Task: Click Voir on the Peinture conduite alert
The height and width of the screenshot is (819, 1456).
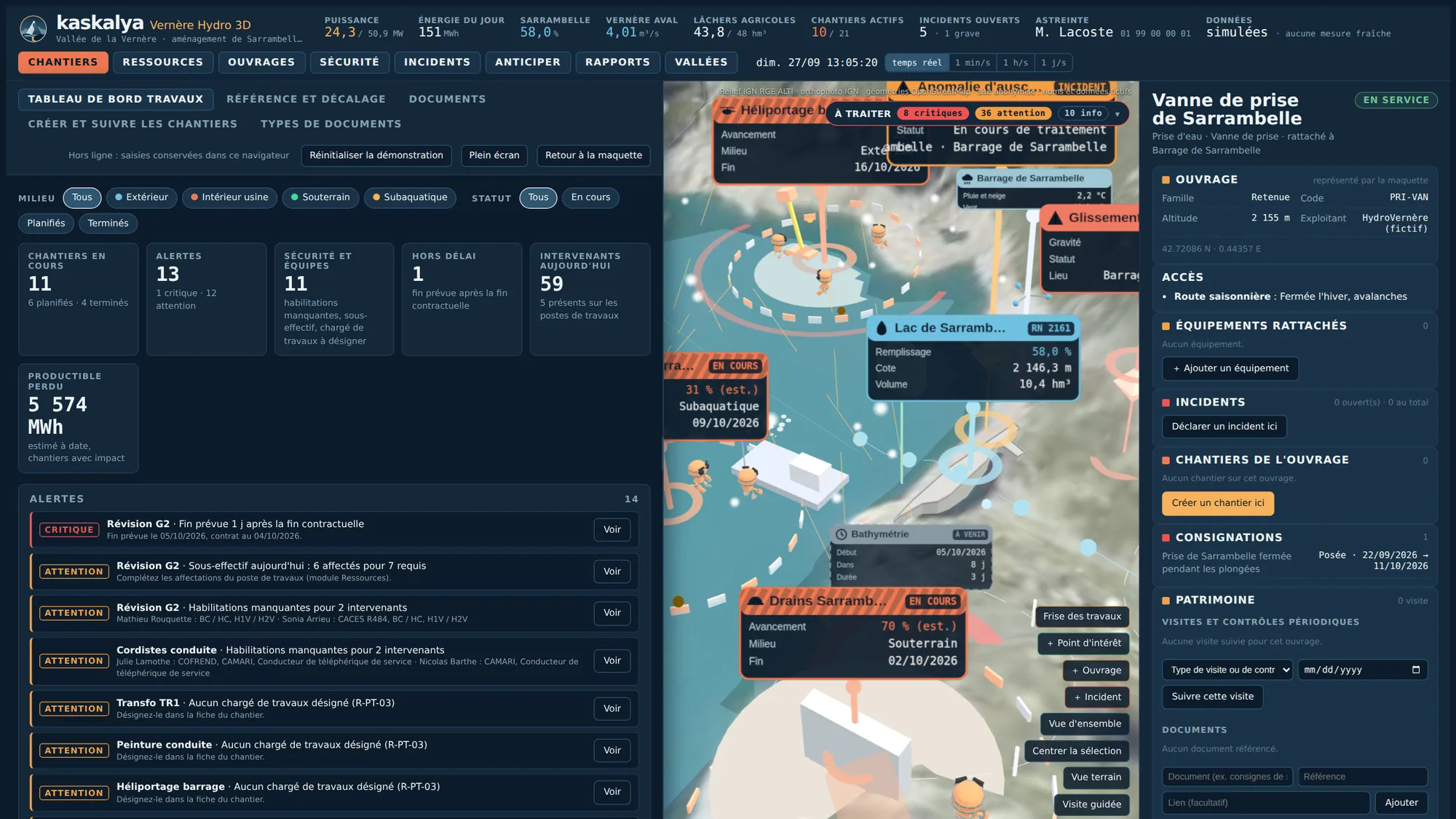Action: pos(612,751)
